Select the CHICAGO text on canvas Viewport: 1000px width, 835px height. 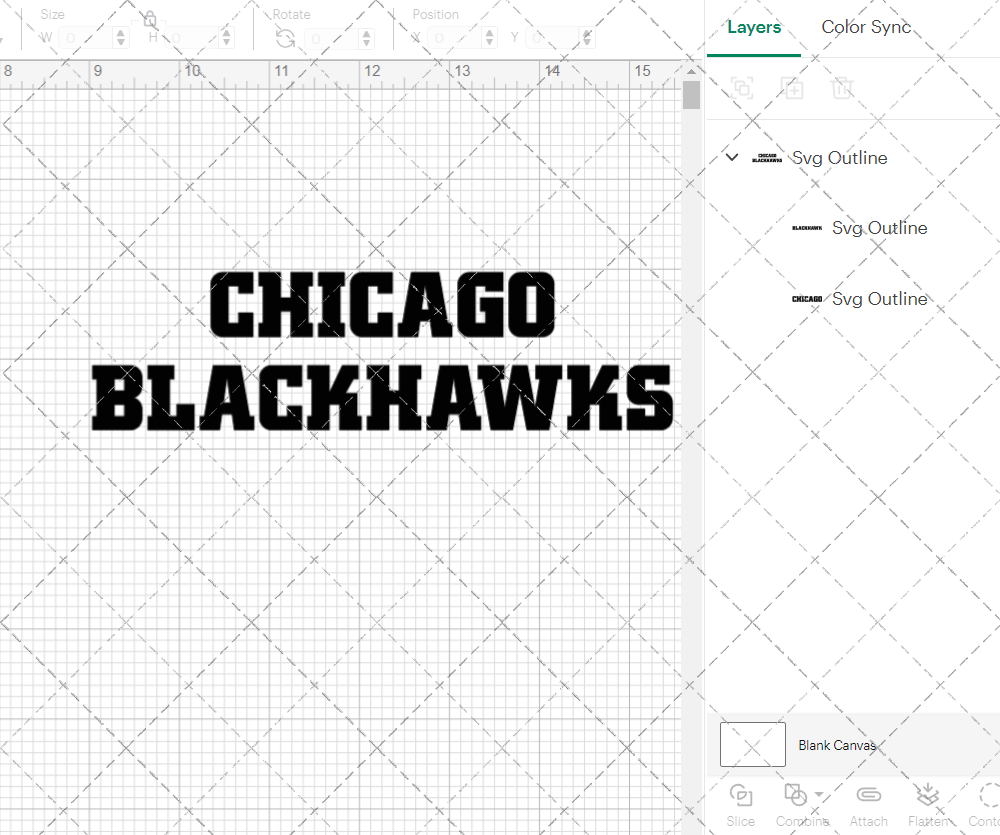(x=383, y=304)
